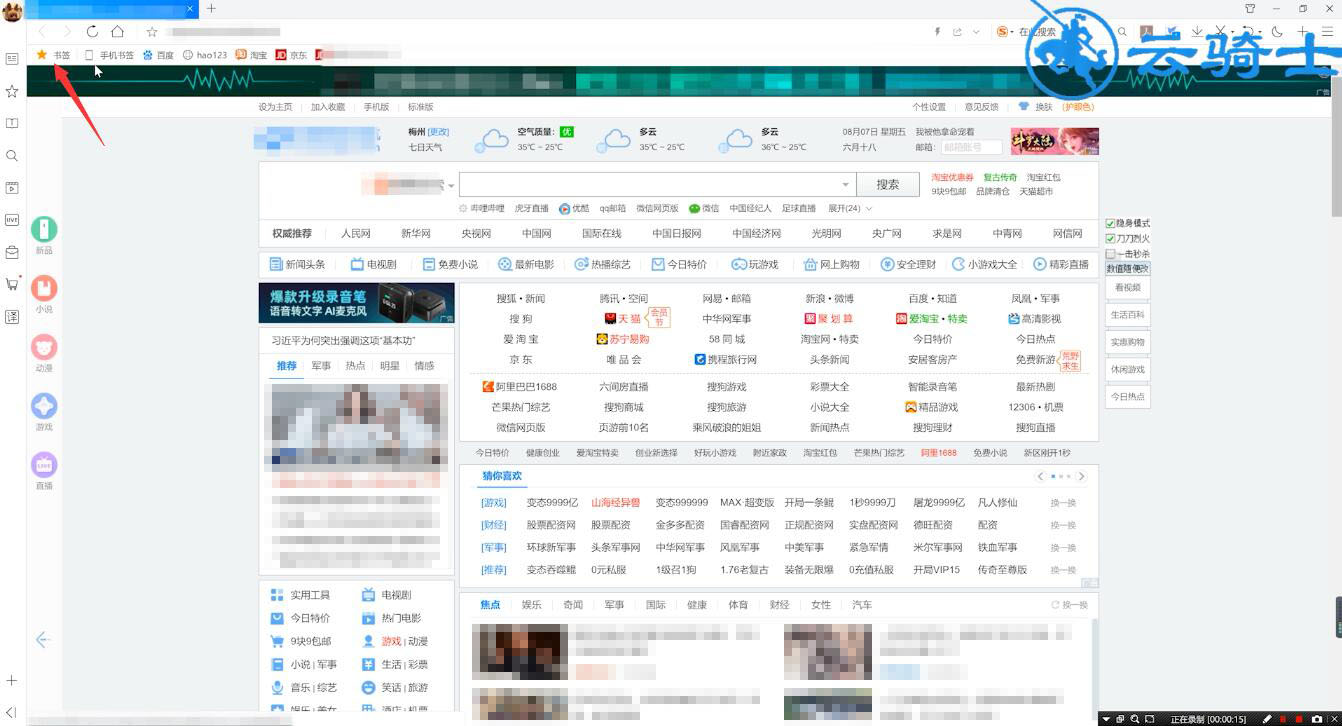Click the 设为主页 link
The width and height of the screenshot is (1342, 726).
pyautogui.click(x=275, y=107)
